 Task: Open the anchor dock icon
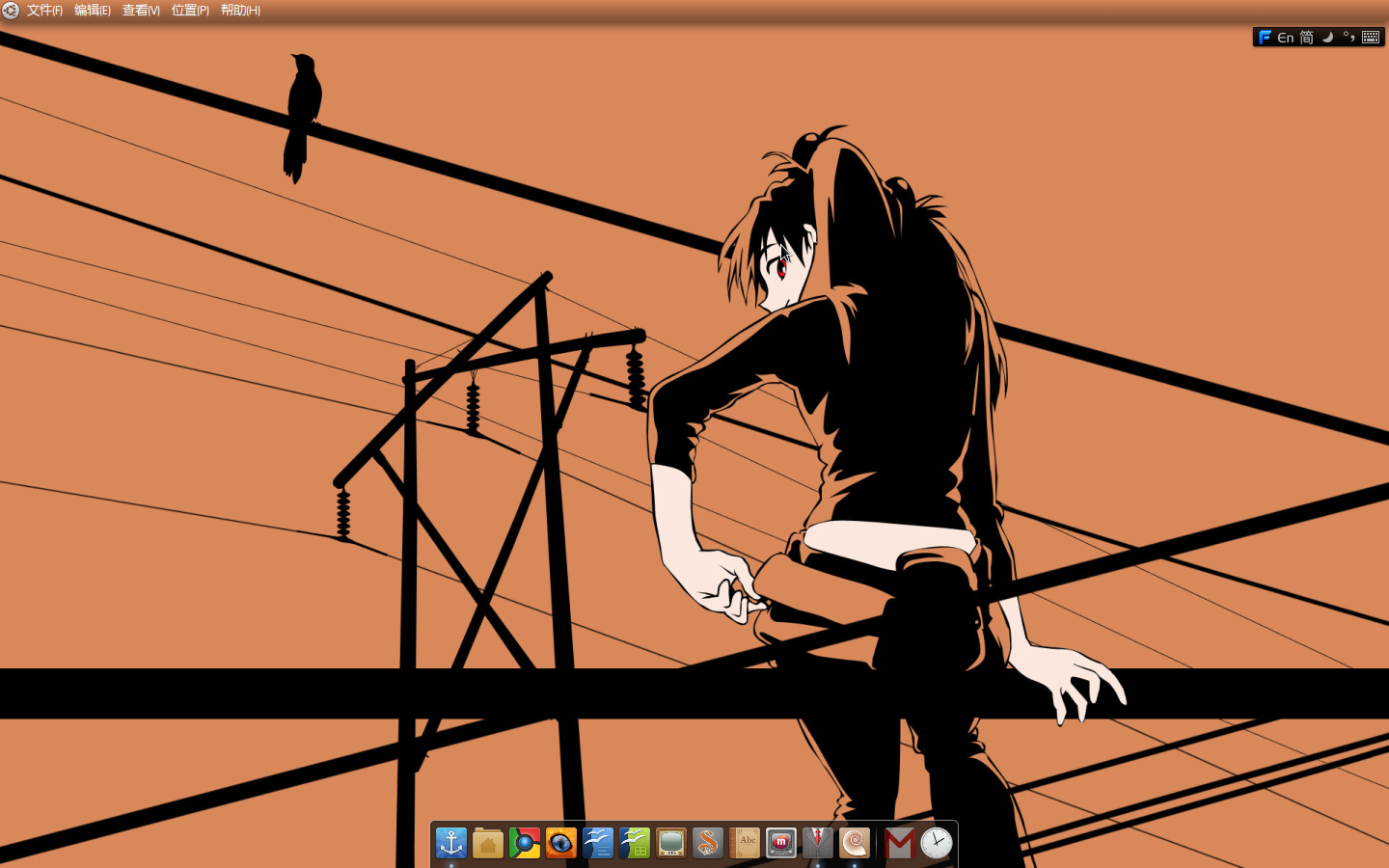coord(451,843)
